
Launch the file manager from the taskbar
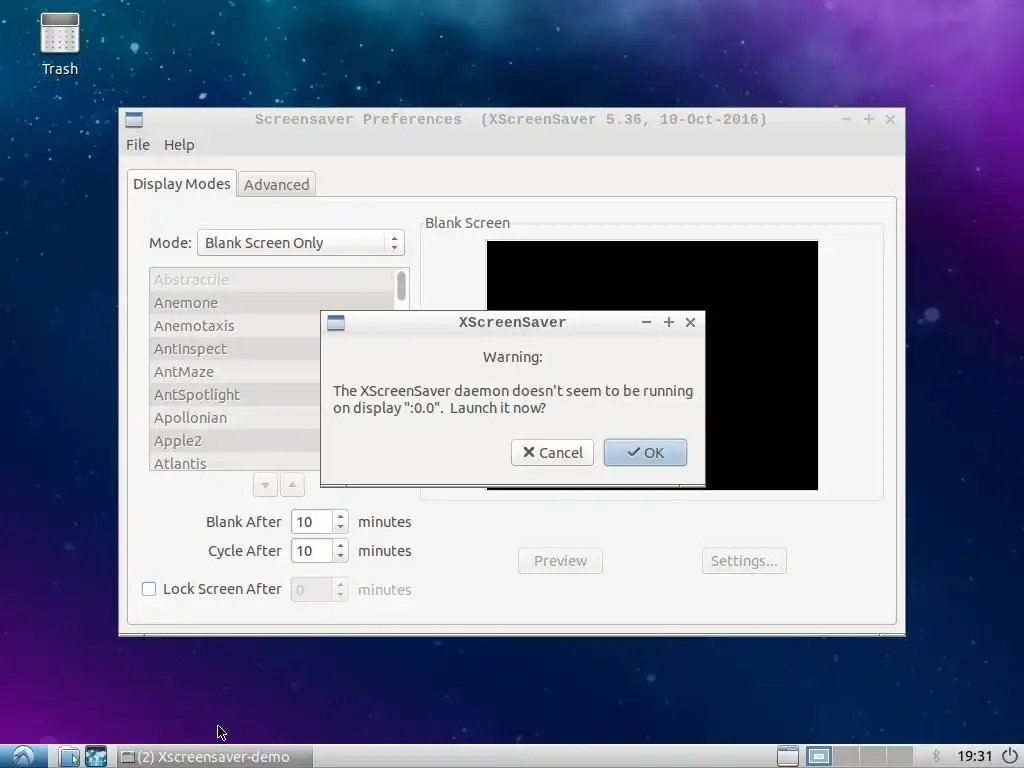69,756
